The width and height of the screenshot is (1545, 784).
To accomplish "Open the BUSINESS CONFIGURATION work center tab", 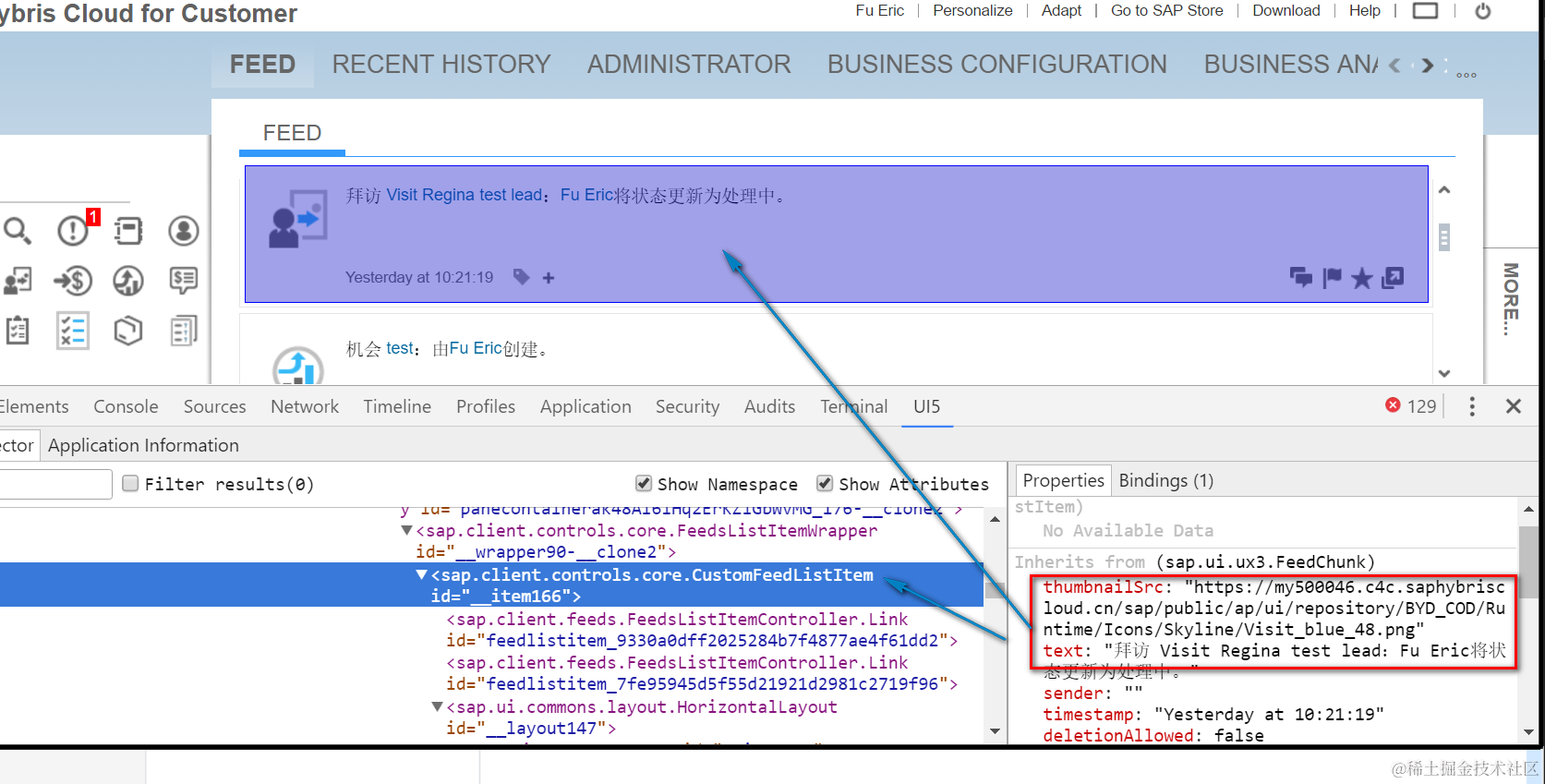I will click(x=997, y=65).
